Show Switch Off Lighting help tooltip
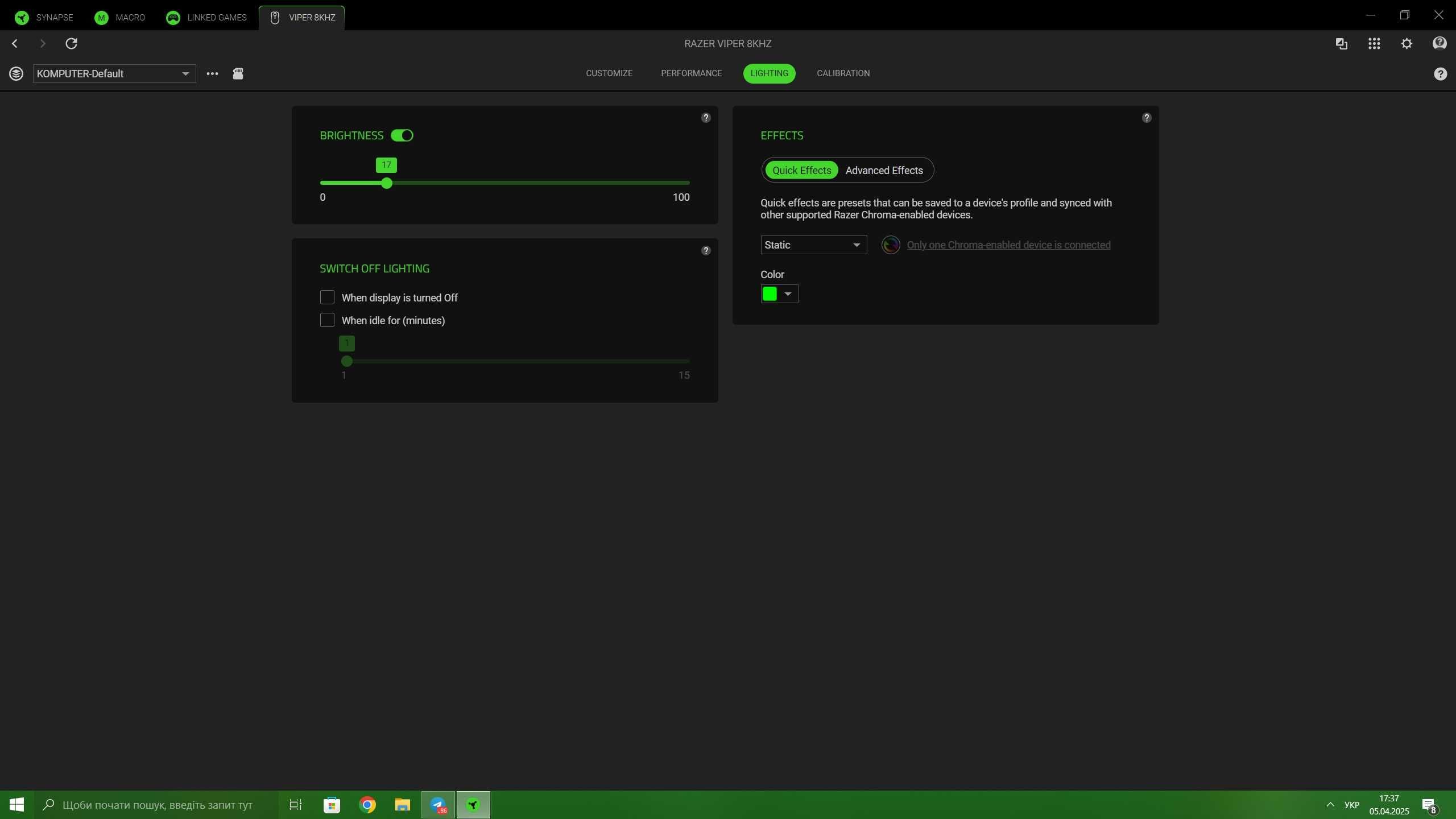Screen dimensions: 1456x819 click(x=706, y=250)
